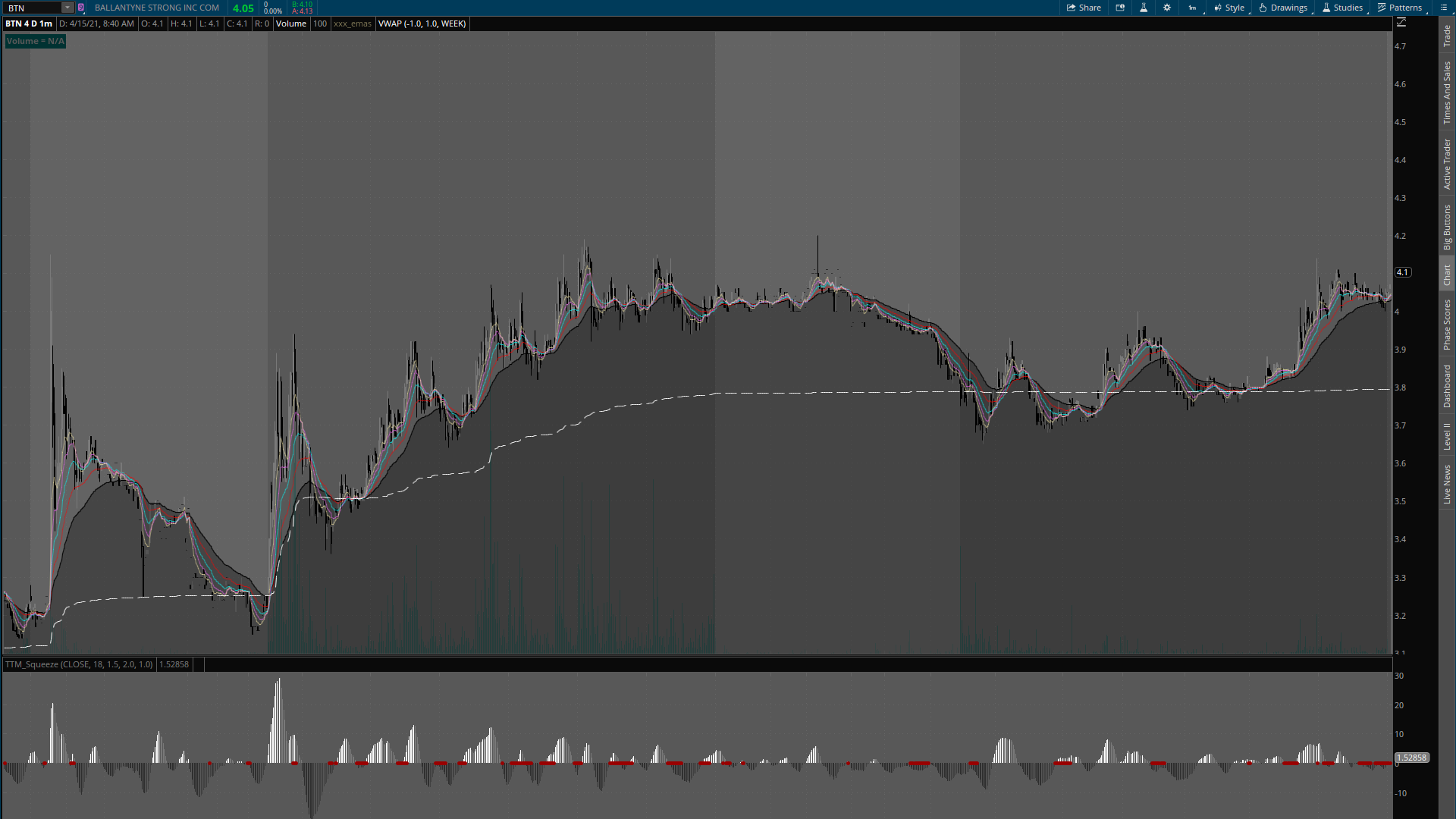Viewport: 1456px width, 819px height.
Task: Open the Level II sidebar tab
Action: pyautogui.click(x=1447, y=436)
